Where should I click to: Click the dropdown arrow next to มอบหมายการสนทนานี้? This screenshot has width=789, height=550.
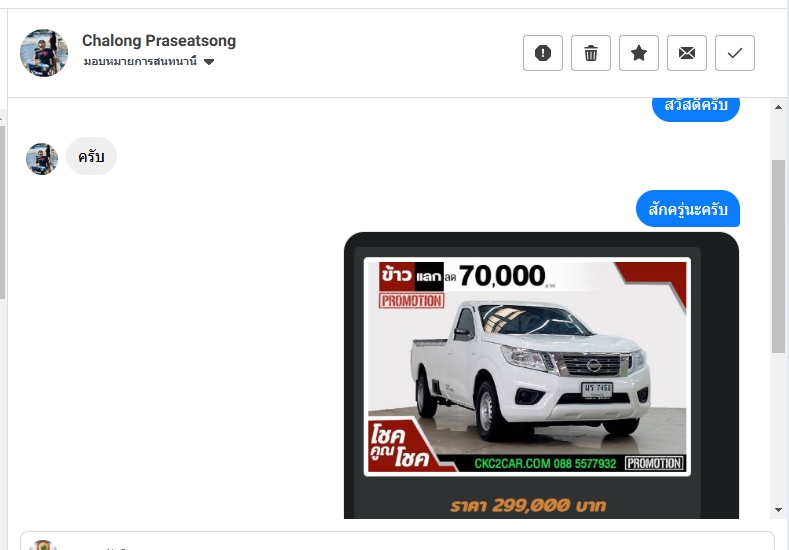209,62
